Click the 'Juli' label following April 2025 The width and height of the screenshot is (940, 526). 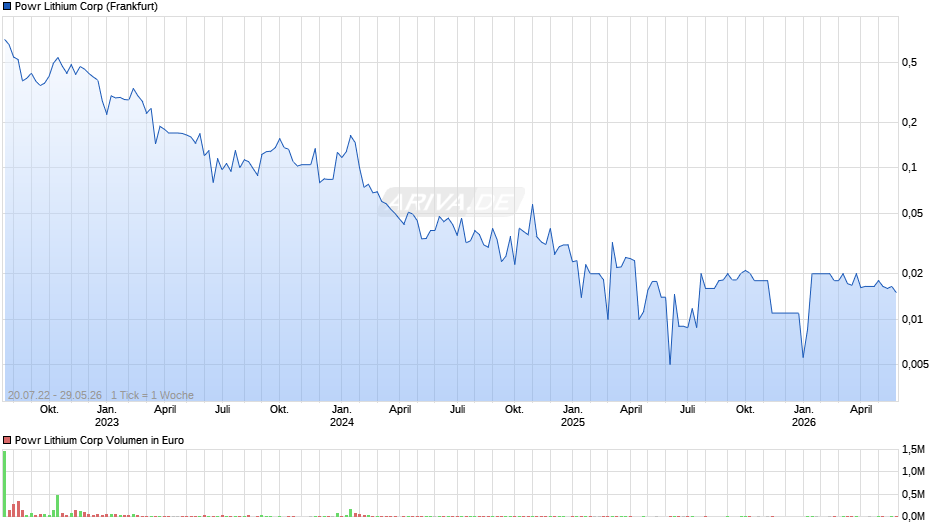pos(688,410)
